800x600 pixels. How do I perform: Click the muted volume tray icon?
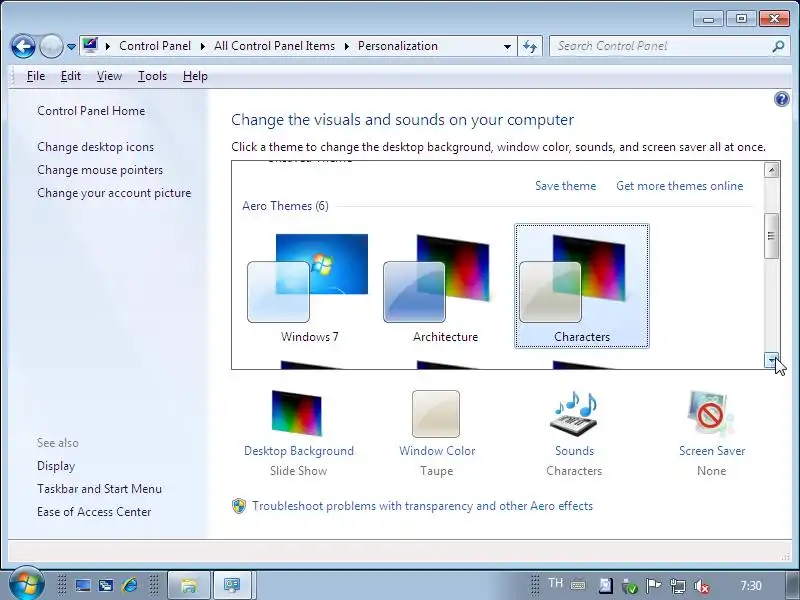coord(702,587)
